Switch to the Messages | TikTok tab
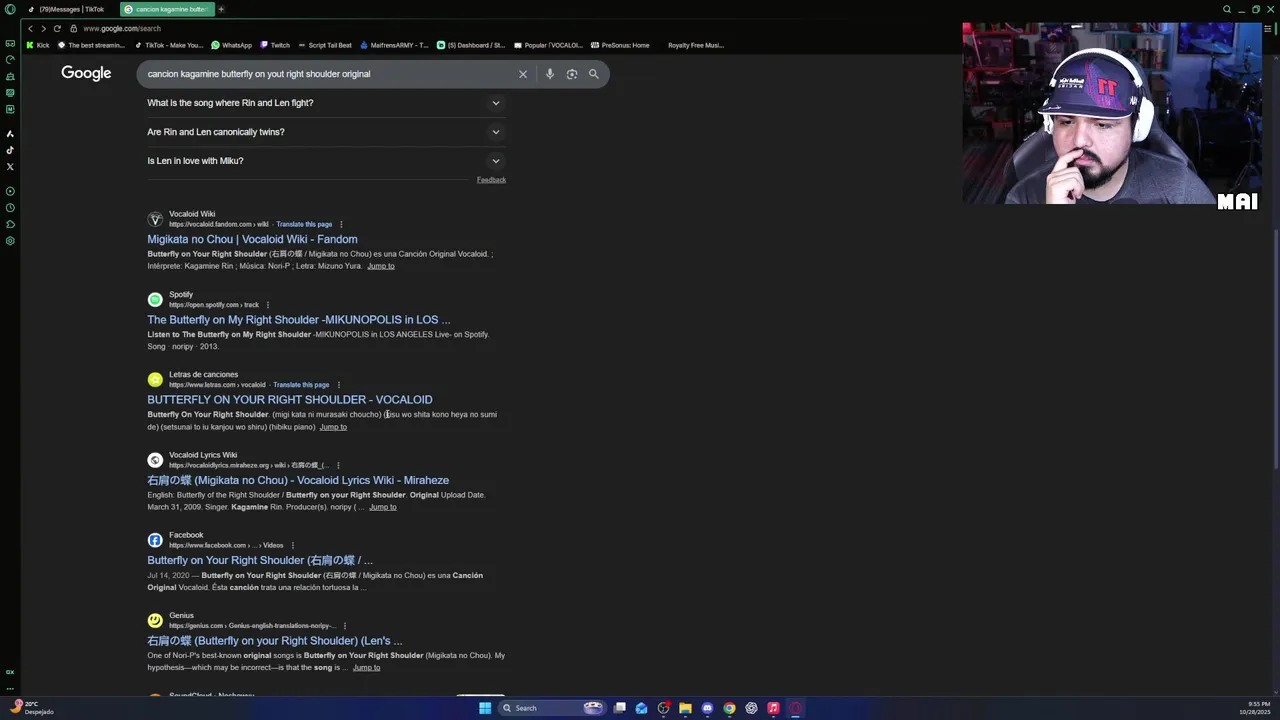The height and width of the screenshot is (720, 1280). [67, 9]
